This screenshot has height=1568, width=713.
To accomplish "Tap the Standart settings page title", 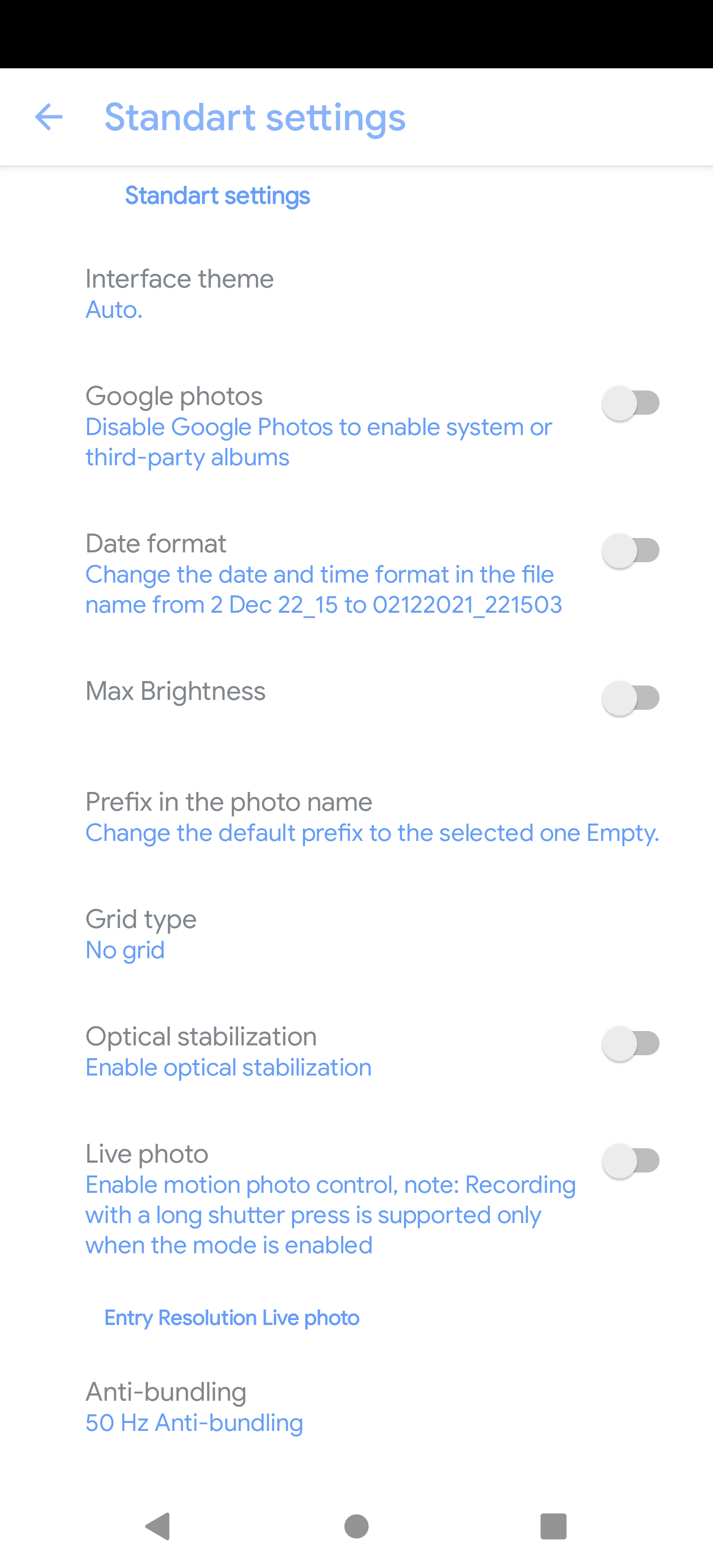I will tap(255, 117).
